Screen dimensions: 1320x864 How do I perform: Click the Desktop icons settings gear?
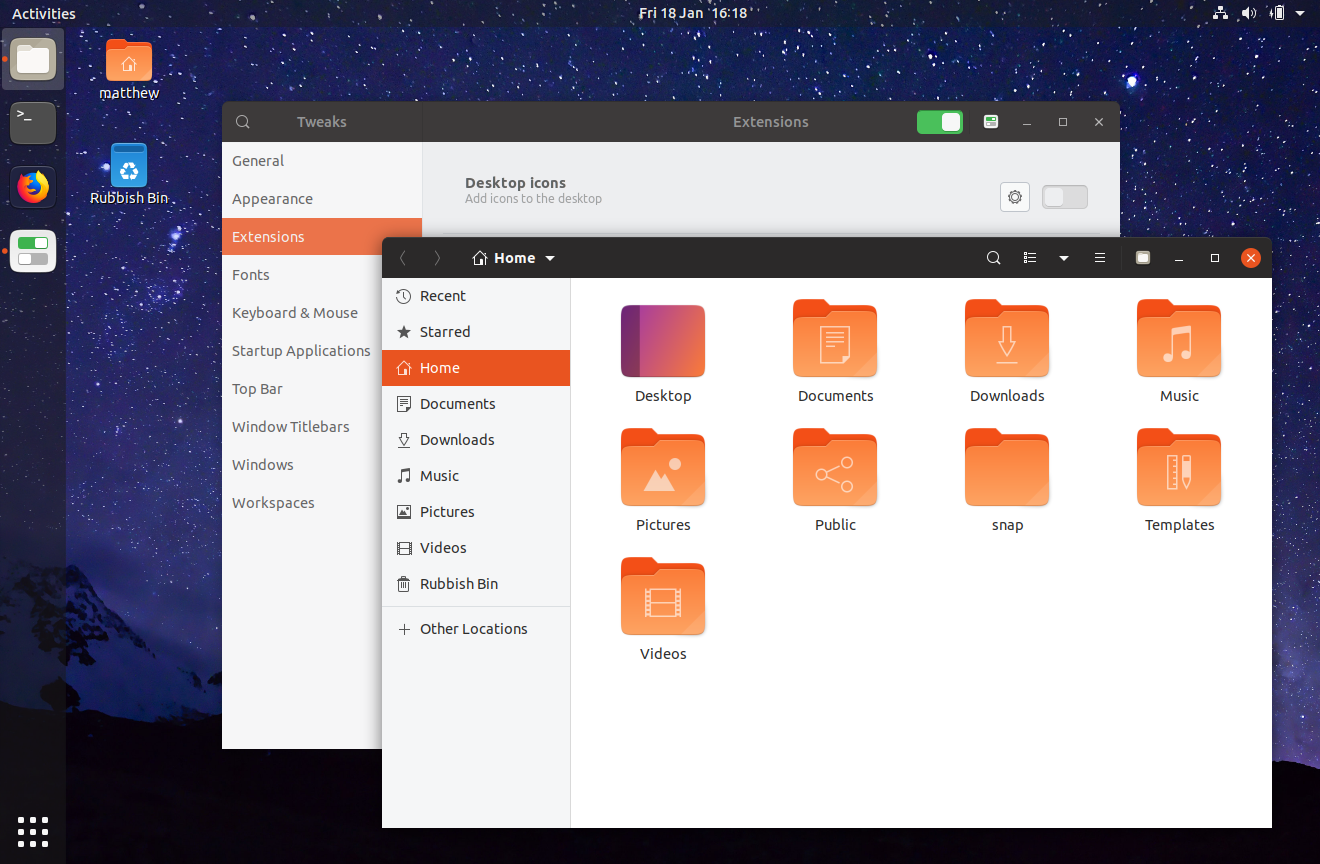point(1015,197)
